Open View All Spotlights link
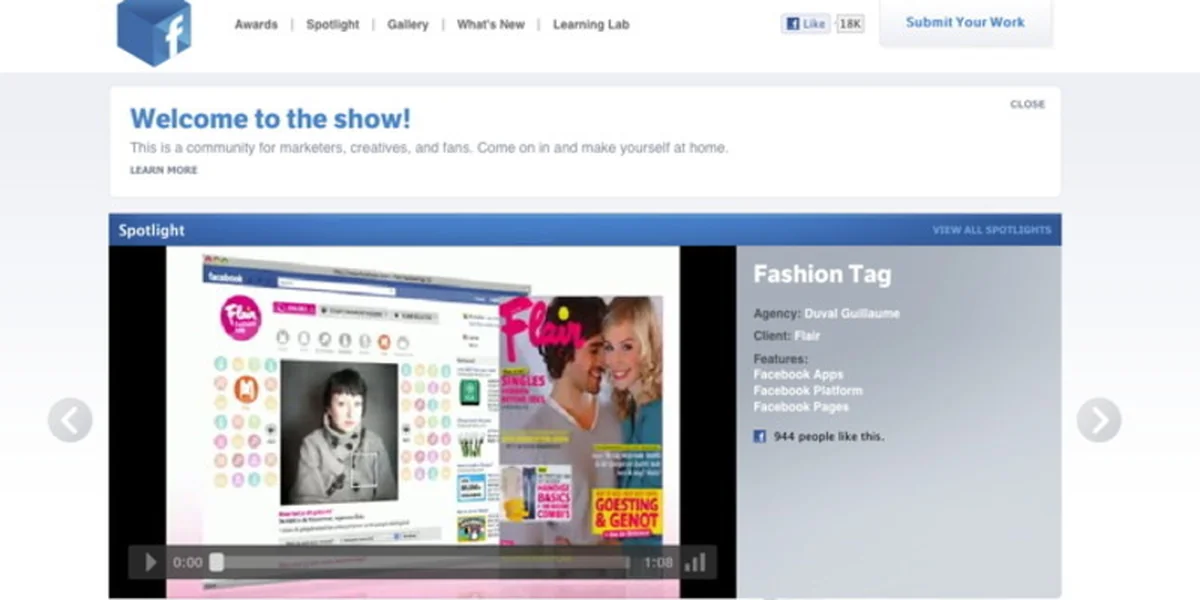The width and height of the screenshot is (1200, 600). 991,230
